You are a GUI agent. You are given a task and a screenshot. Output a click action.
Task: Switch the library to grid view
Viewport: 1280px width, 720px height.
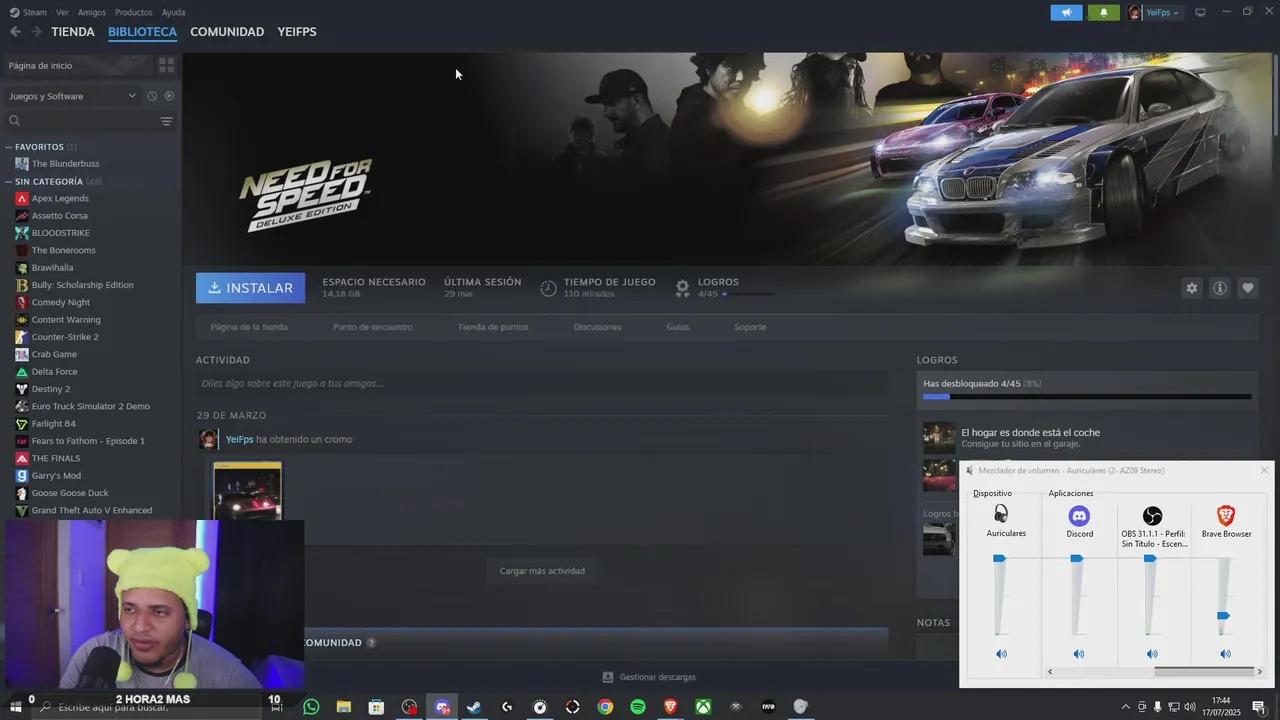(x=166, y=65)
